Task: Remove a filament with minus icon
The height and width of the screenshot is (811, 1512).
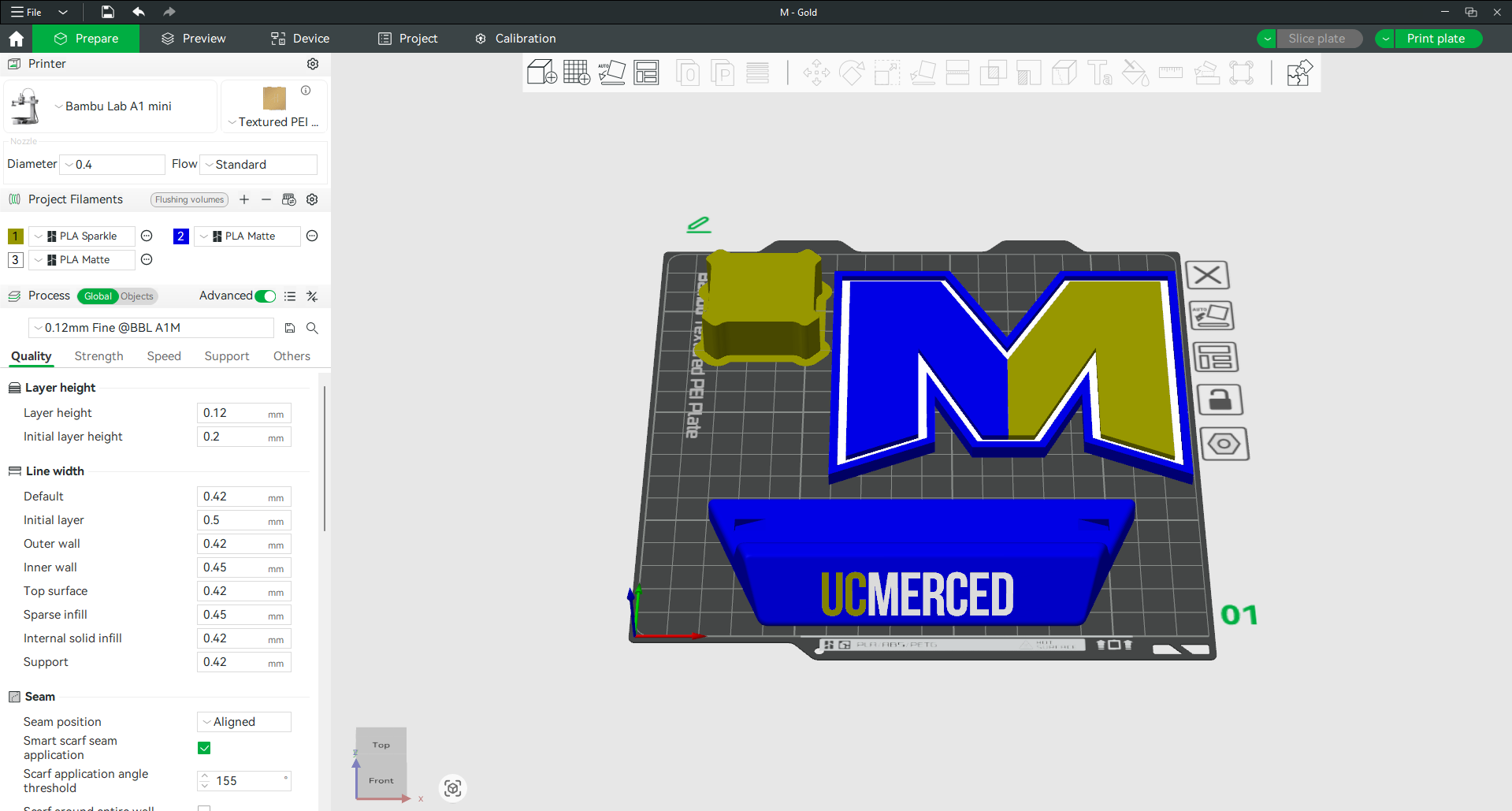Action: pos(266,199)
